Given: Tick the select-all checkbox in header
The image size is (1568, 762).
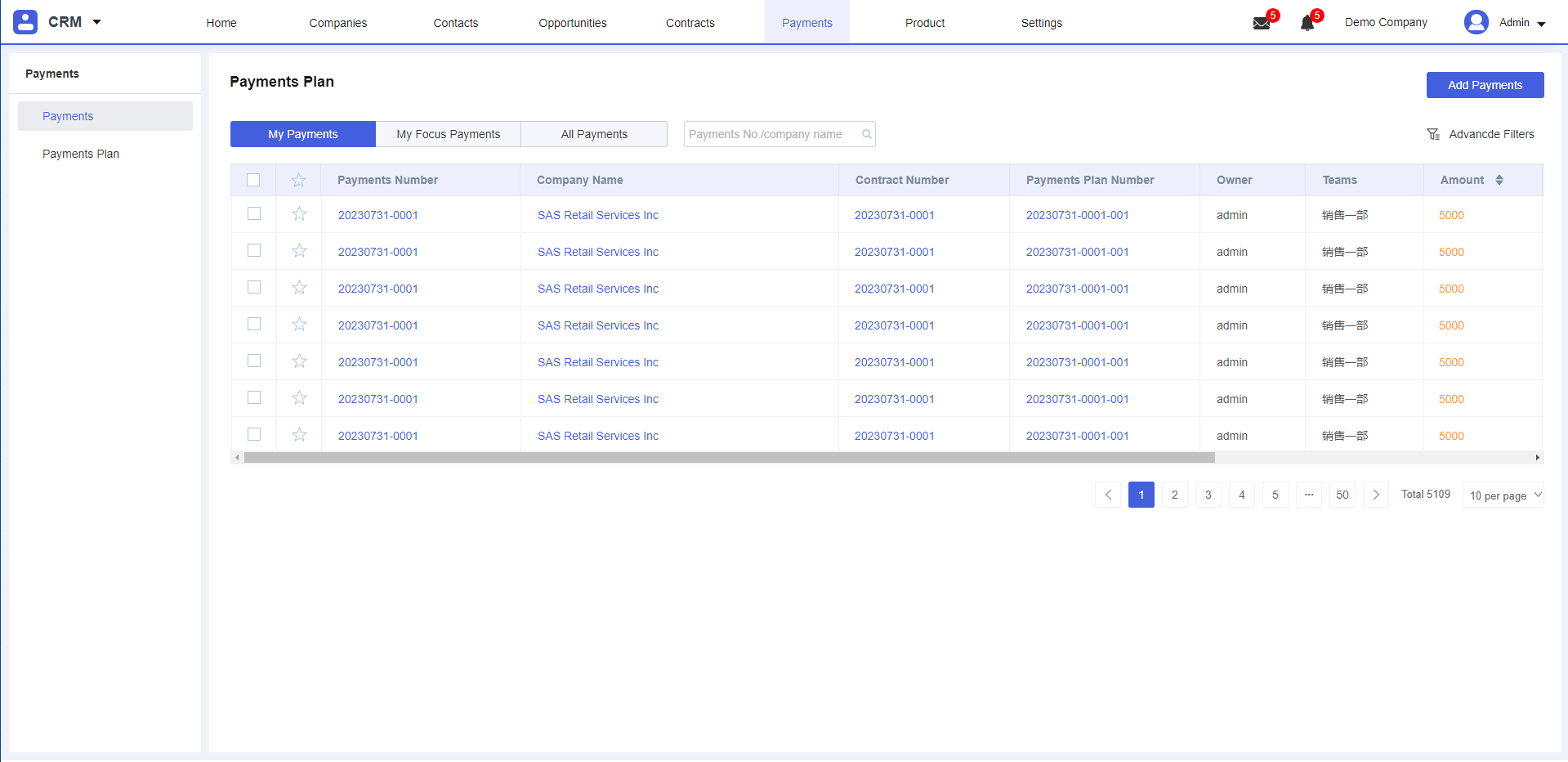Looking at the screenshot, I should coord(253,180).
